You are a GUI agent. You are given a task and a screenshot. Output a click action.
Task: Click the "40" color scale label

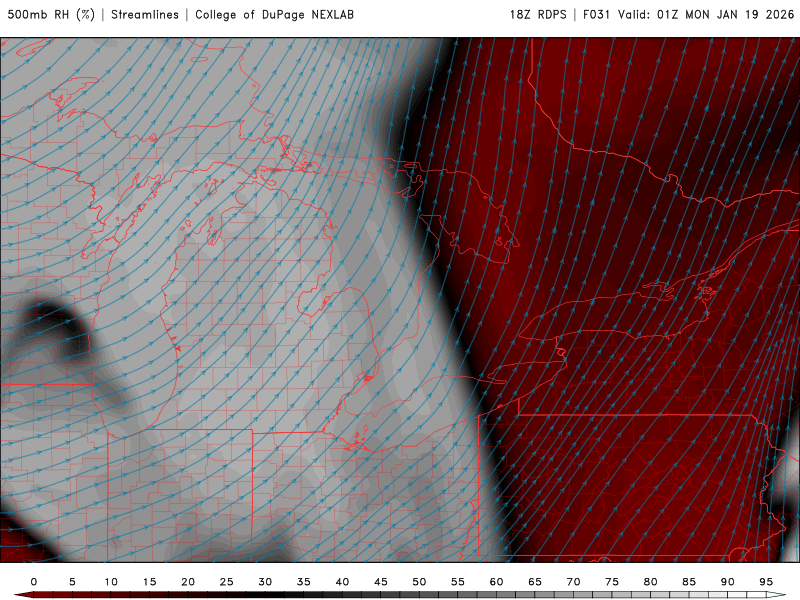tap(342, 582)
